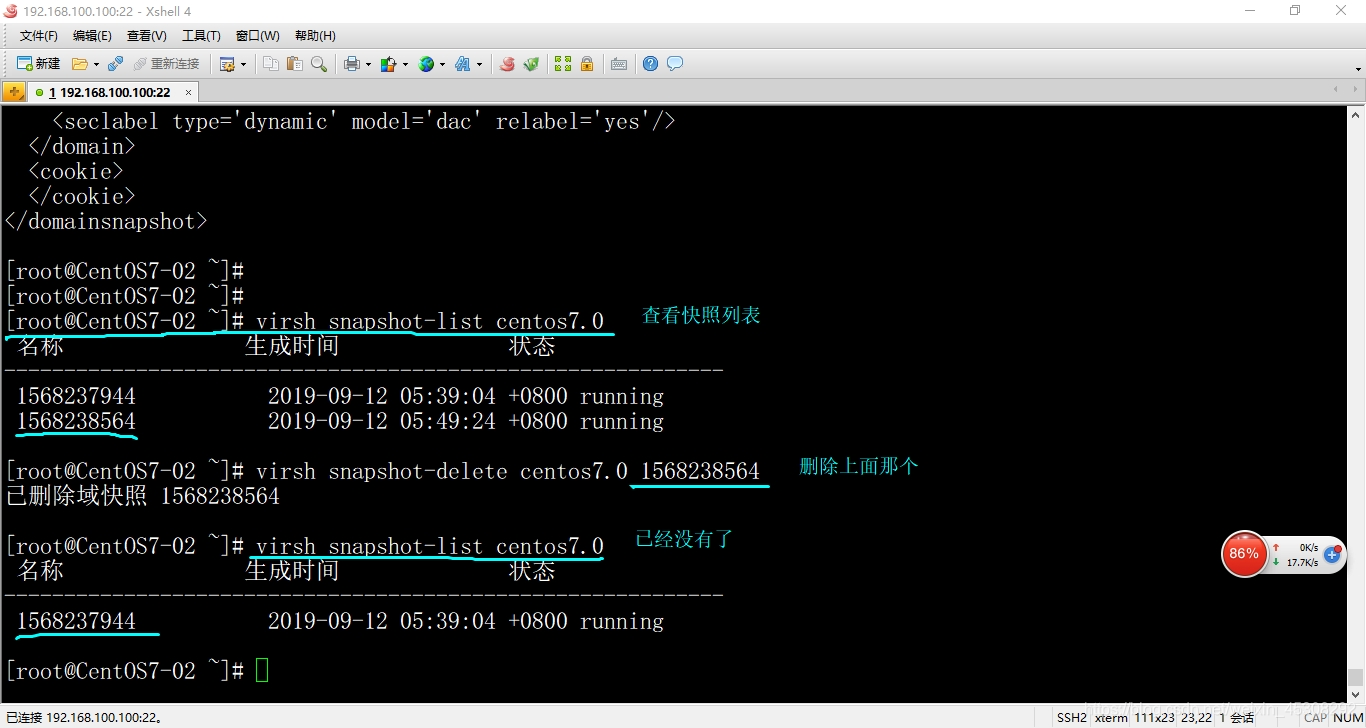This screenshot has width=1366, height=728.
Task: Click the paste clipboard icon
Action: 294,64
